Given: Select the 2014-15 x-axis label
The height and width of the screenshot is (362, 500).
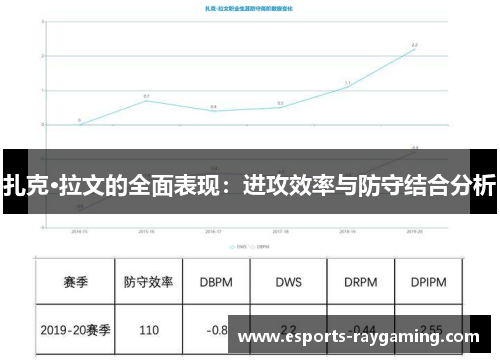Looking at the screenshot, I should tap(80, 231).
